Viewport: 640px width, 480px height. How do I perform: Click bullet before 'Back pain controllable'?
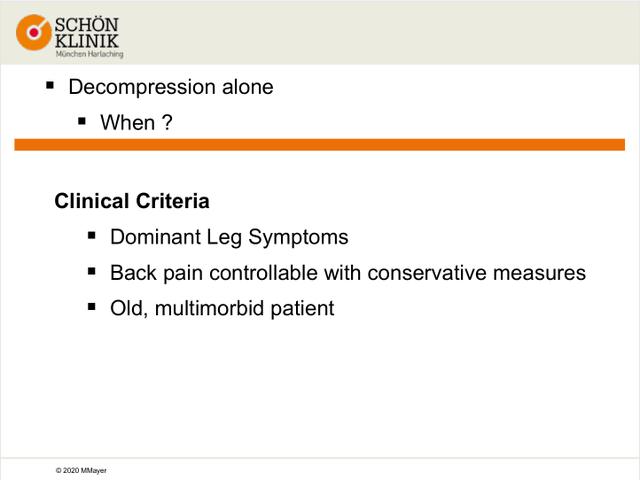click(x=92, y=271)
